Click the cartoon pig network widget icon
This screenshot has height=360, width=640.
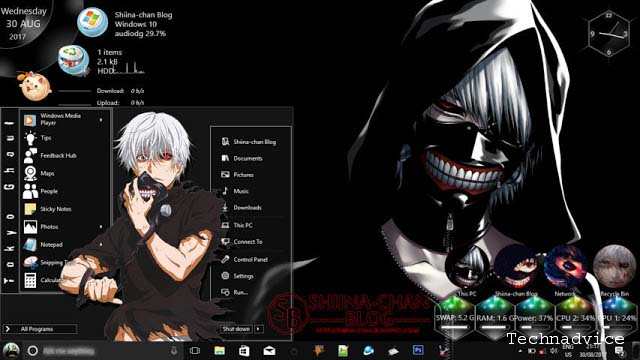click(34, 85)
